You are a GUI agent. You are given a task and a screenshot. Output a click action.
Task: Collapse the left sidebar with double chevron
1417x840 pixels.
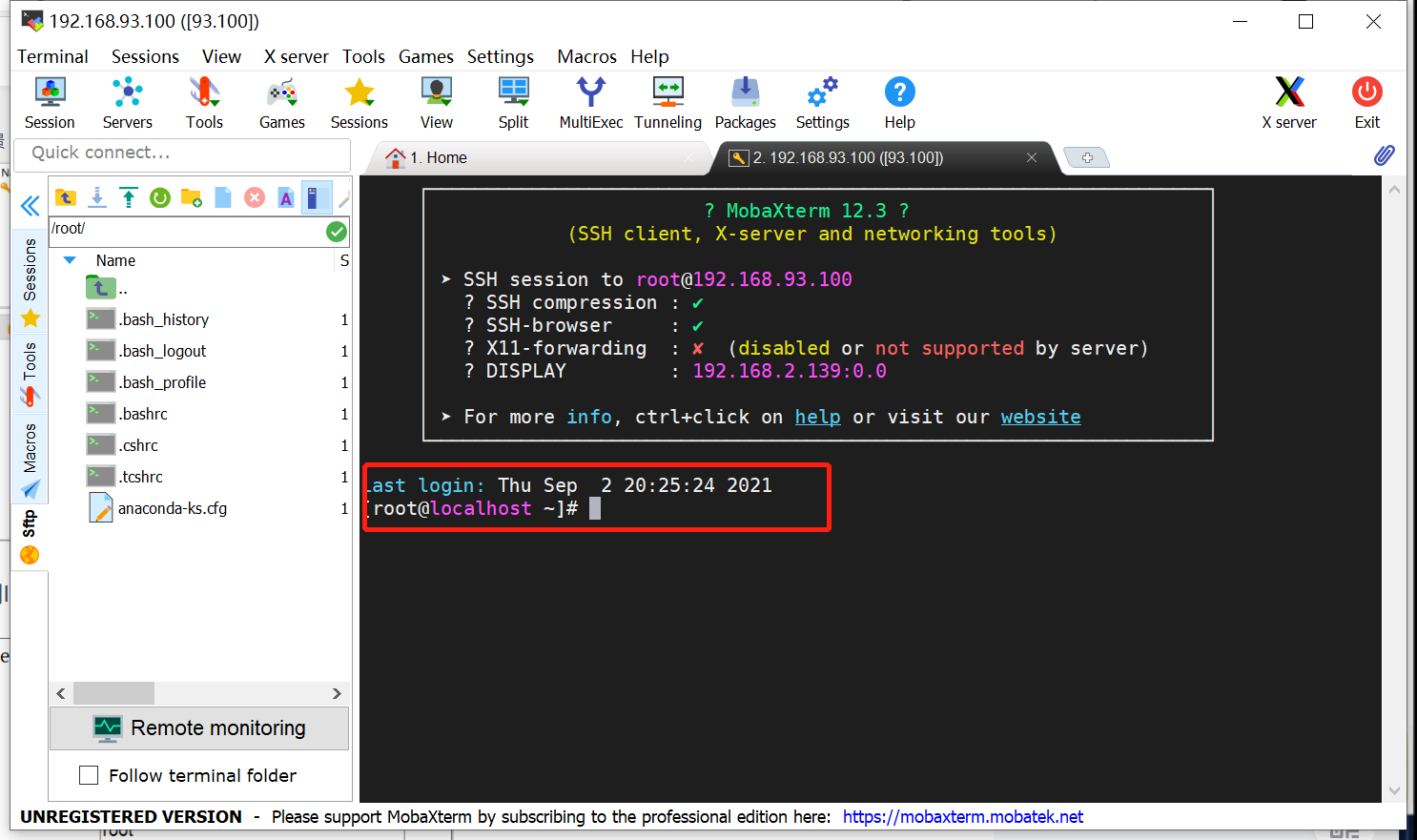30,207
